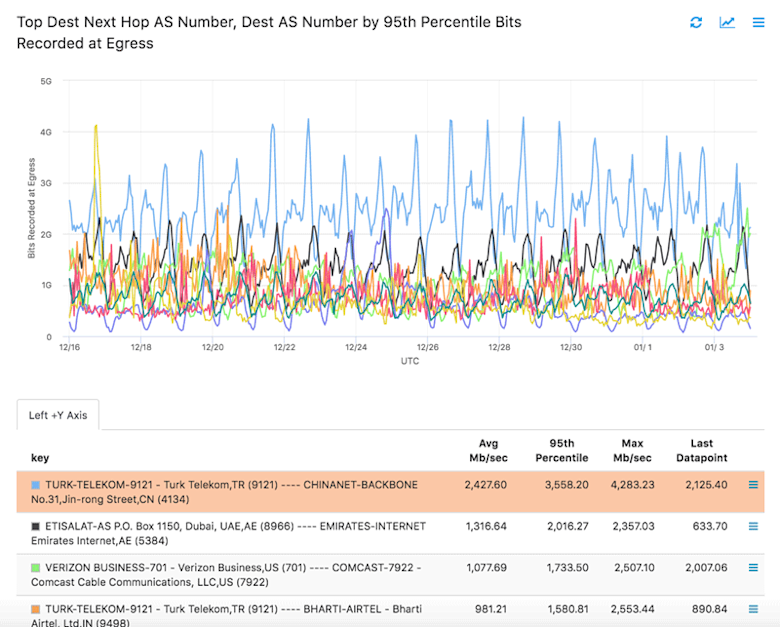Click the chart title text

point(269,32)
